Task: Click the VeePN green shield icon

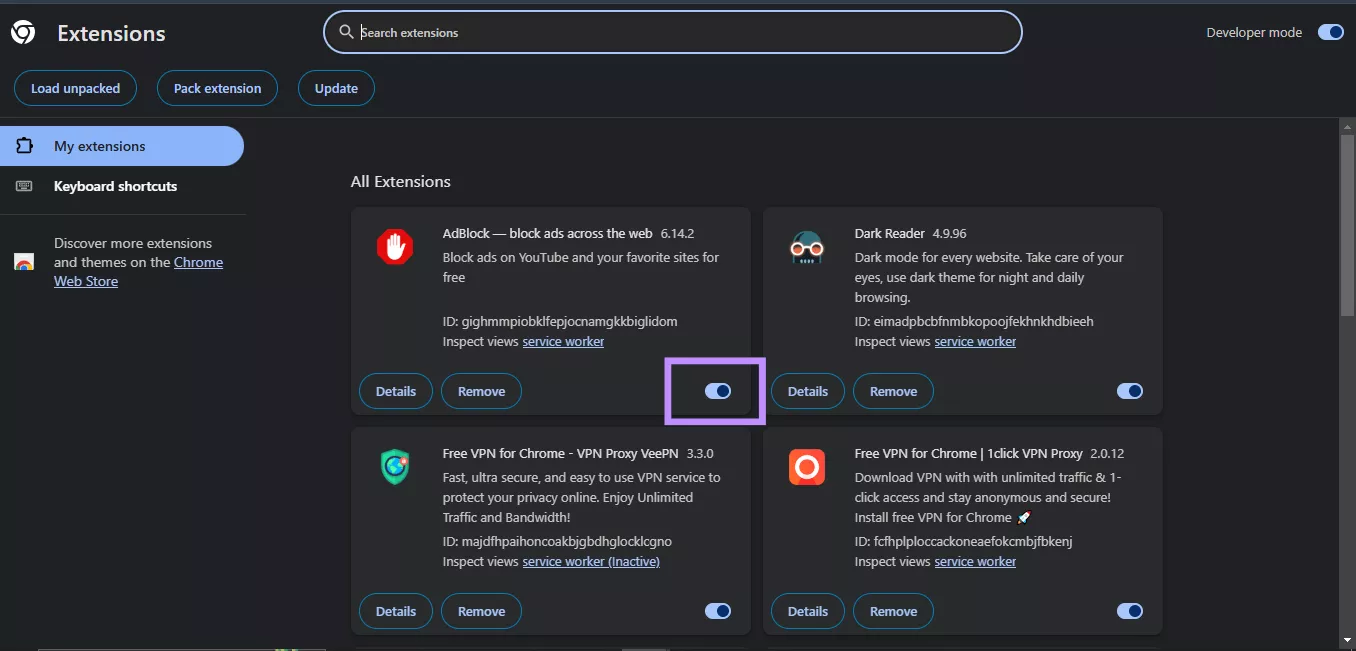Action: (395, 467)
